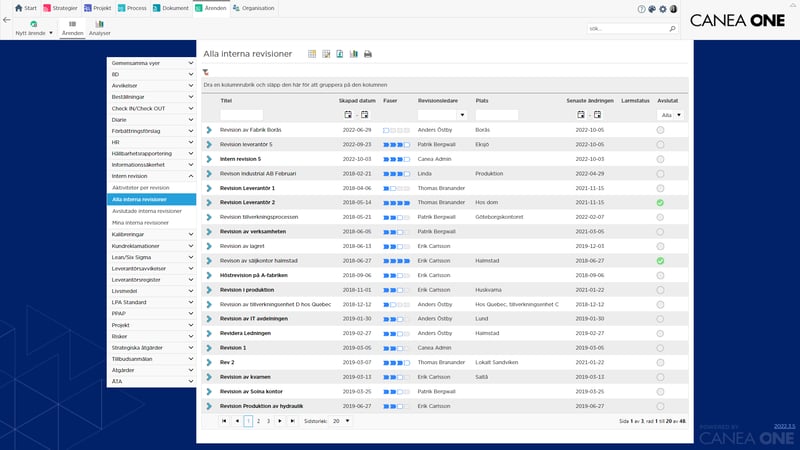
Task: Open the Revisionsledare filter dropdown
Action: [462, 115]
